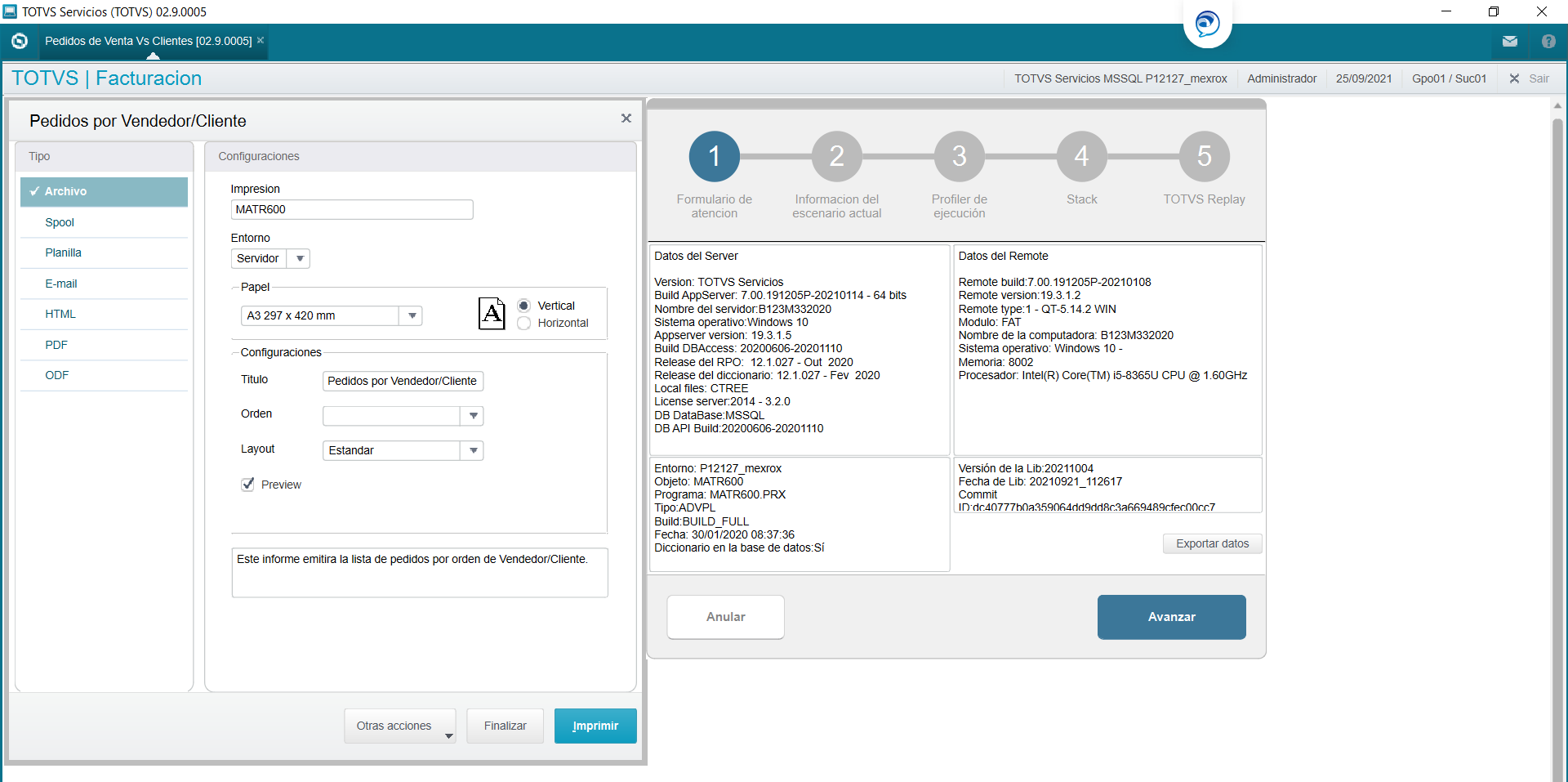This screenshot has width=1568, height=782.
Task: Go to step 2 Informacion del escenario actual
Action: [837, 156]
